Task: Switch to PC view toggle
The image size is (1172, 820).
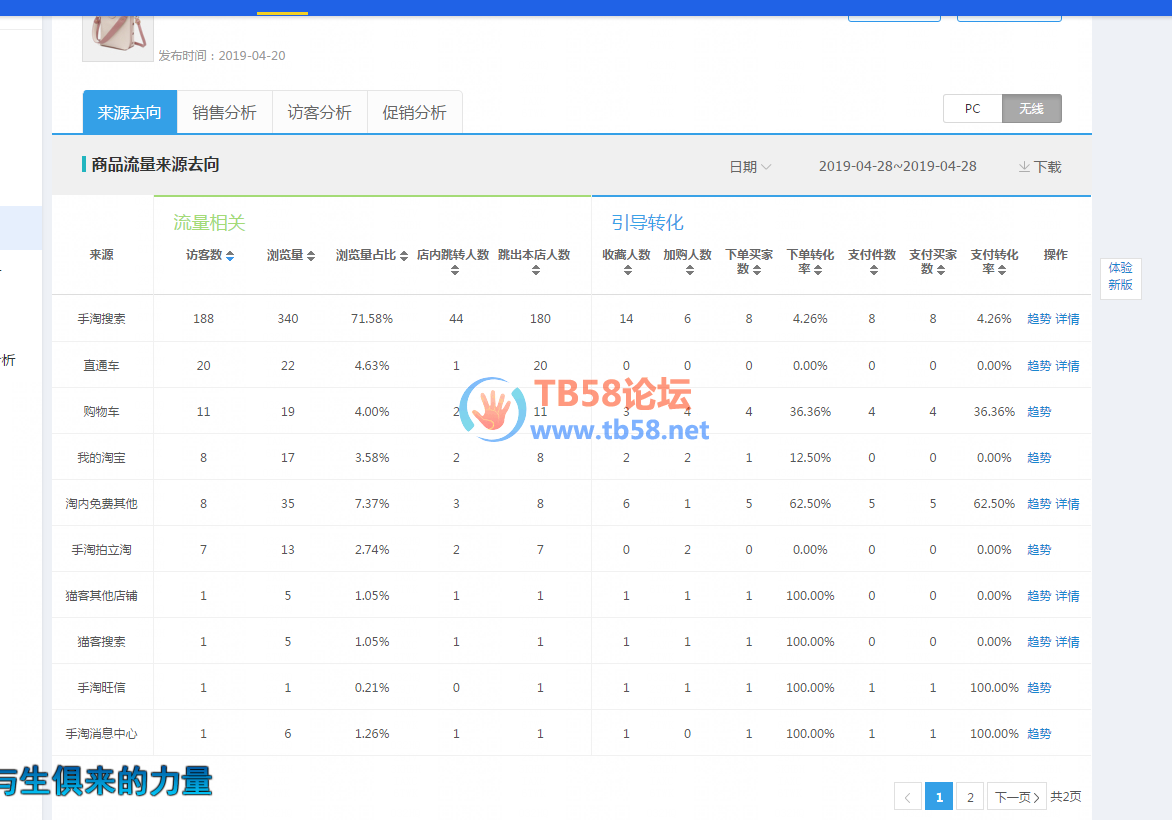Action: click(972, 109)
